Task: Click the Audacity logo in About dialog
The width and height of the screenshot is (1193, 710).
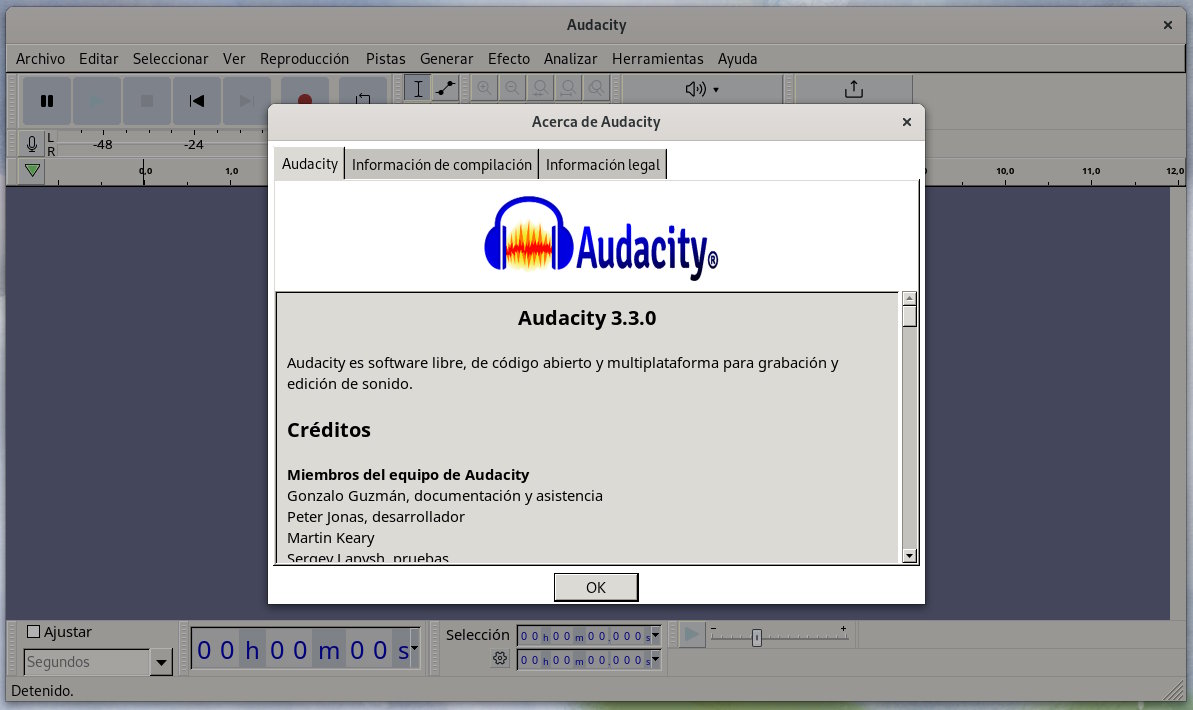Action: coord(601,238)
